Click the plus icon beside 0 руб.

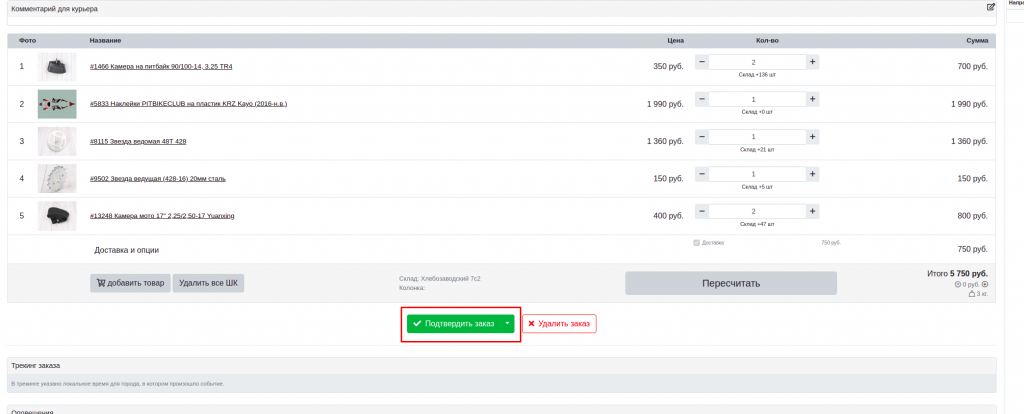pyautogui.click(x=985, y=284)
